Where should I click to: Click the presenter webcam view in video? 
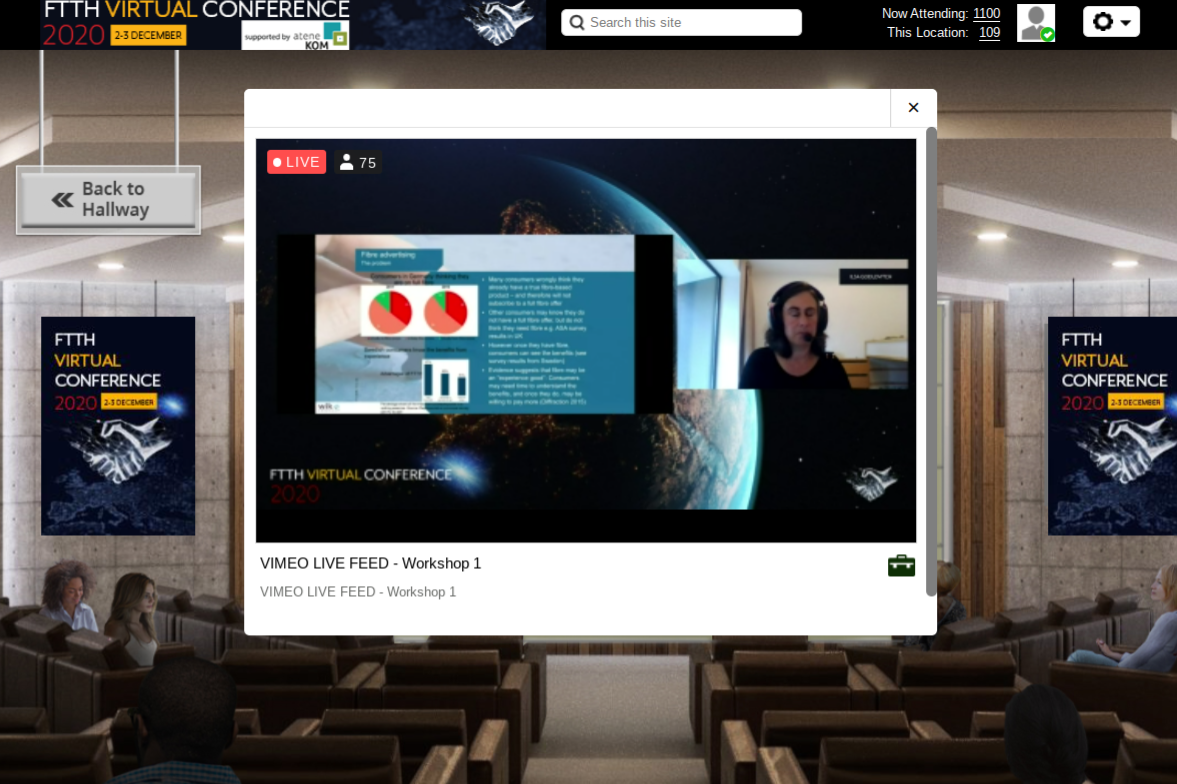[792, 324]
